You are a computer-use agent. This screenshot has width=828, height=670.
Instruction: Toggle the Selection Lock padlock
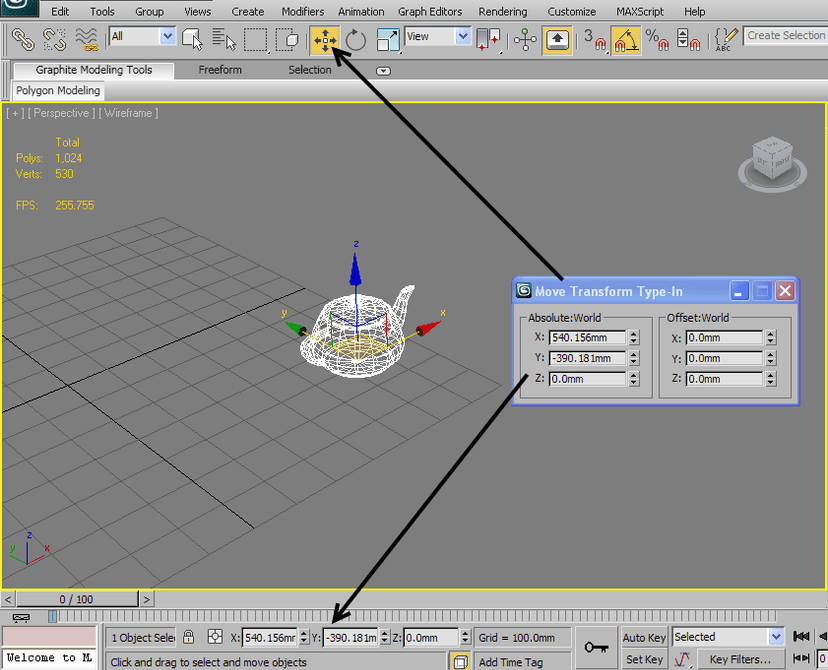(x=189, y=637)
